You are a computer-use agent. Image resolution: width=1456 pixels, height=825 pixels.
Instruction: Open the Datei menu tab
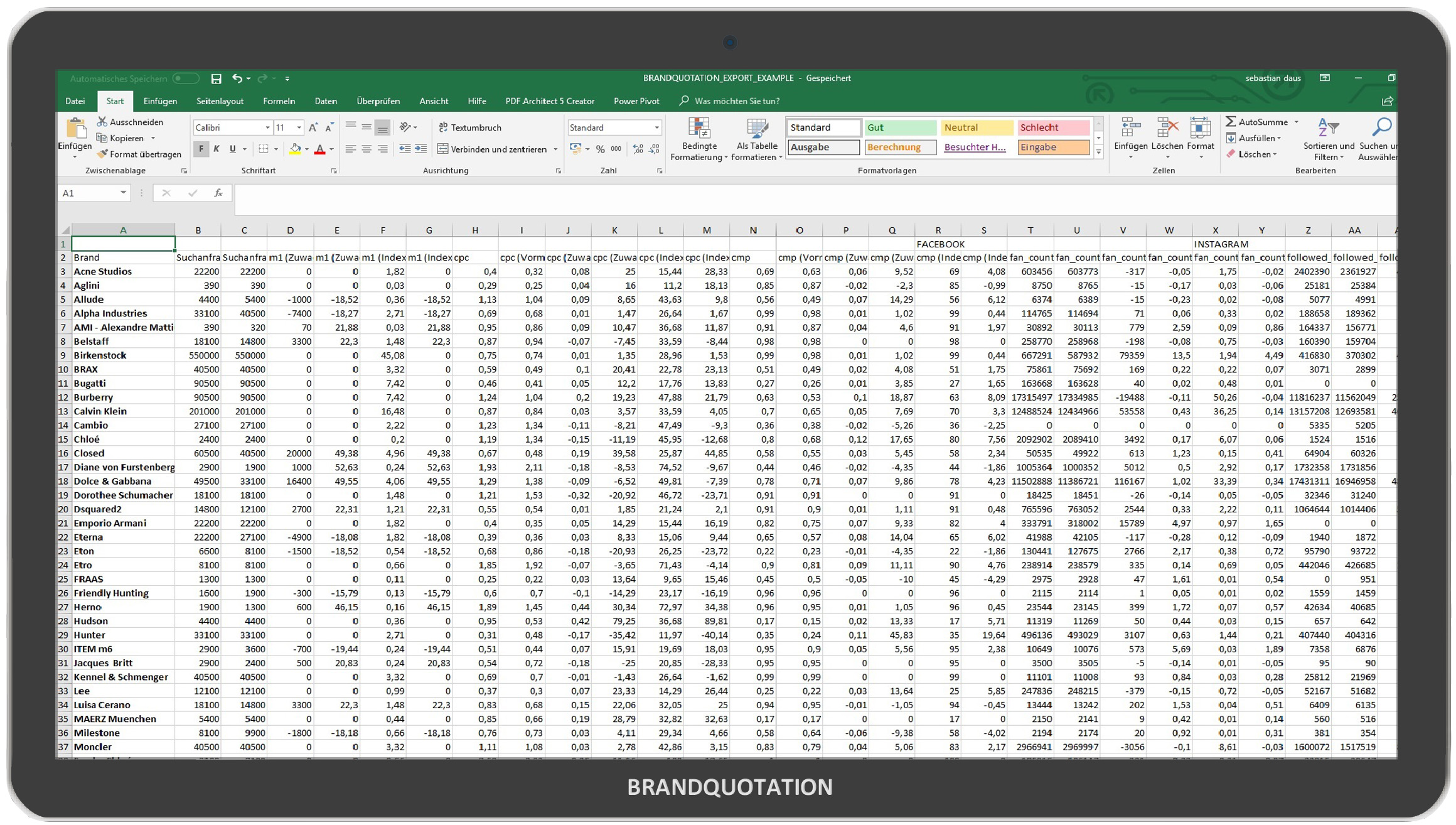75,101
